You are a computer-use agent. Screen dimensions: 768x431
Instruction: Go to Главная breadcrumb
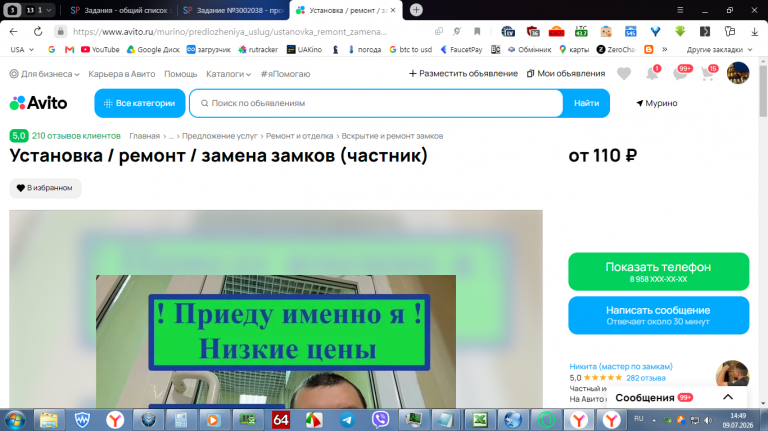(x=144, y=136)
